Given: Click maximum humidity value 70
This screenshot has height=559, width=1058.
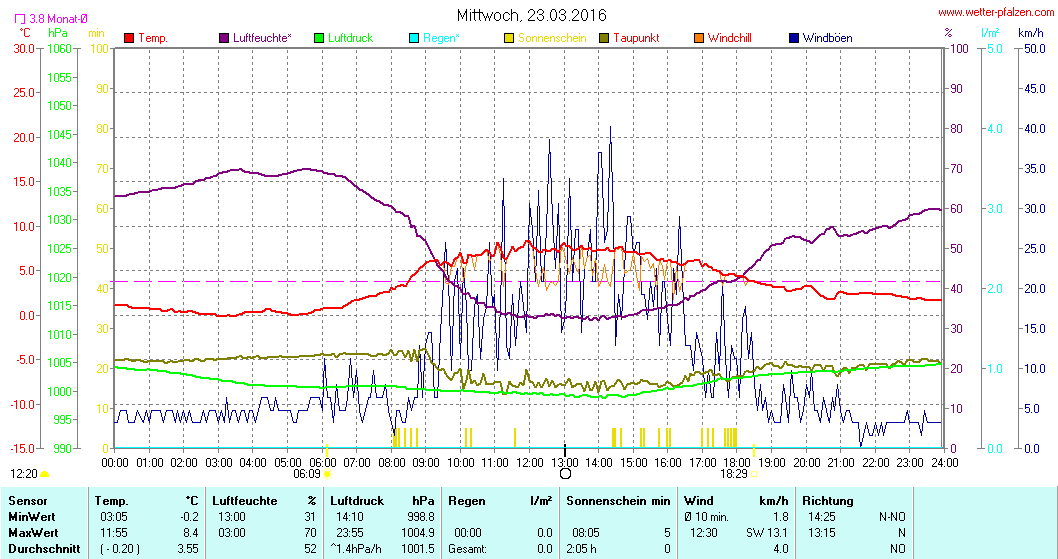Looking at the screenshot, I should pyautogui.click(x=310, y=533).
